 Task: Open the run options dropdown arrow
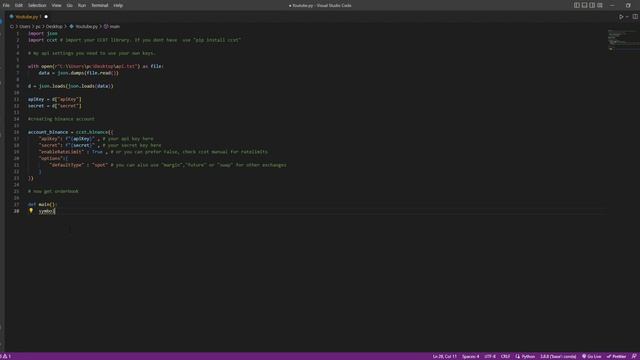point(627,17)
